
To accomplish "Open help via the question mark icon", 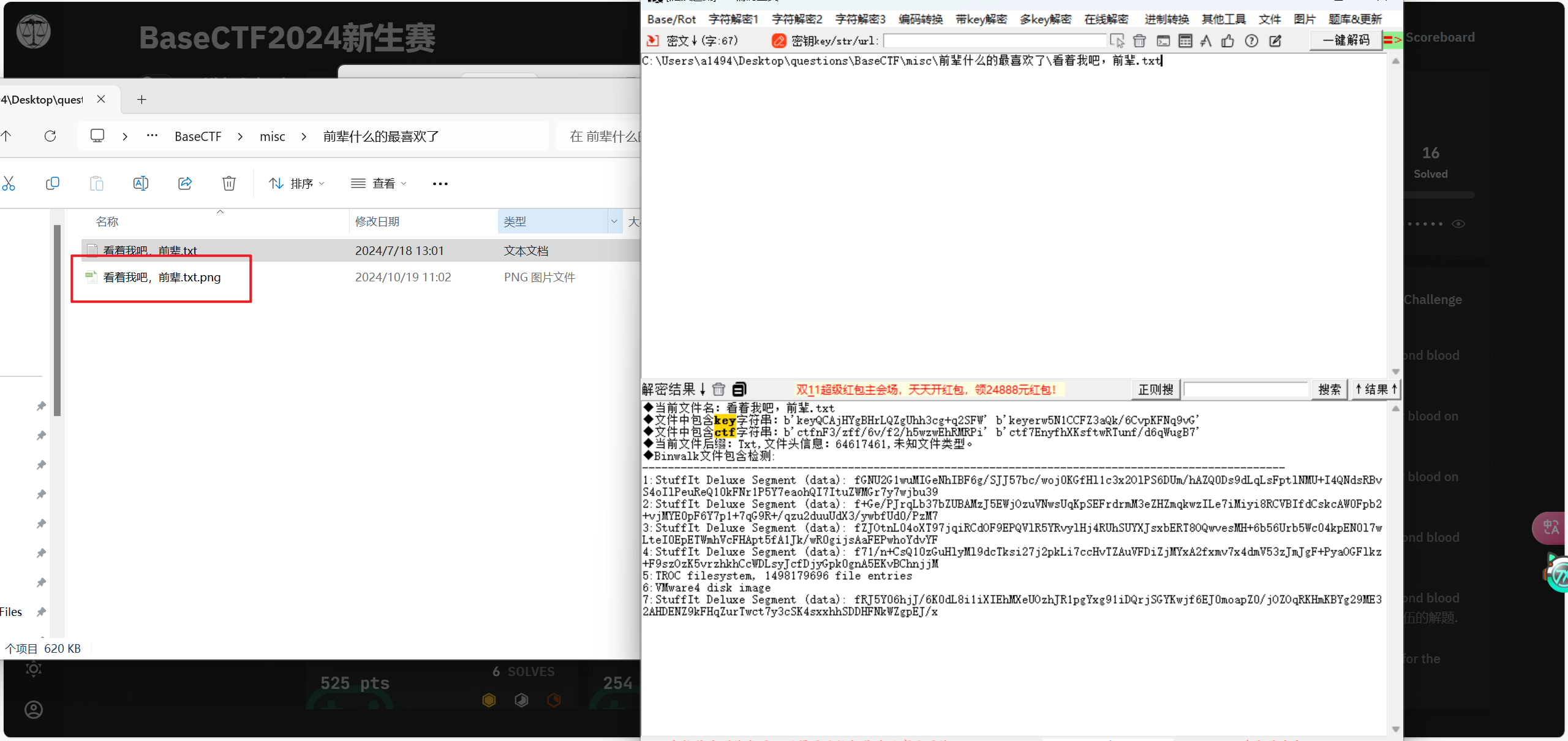I will pyautogui.click(x=1251, y=40).
